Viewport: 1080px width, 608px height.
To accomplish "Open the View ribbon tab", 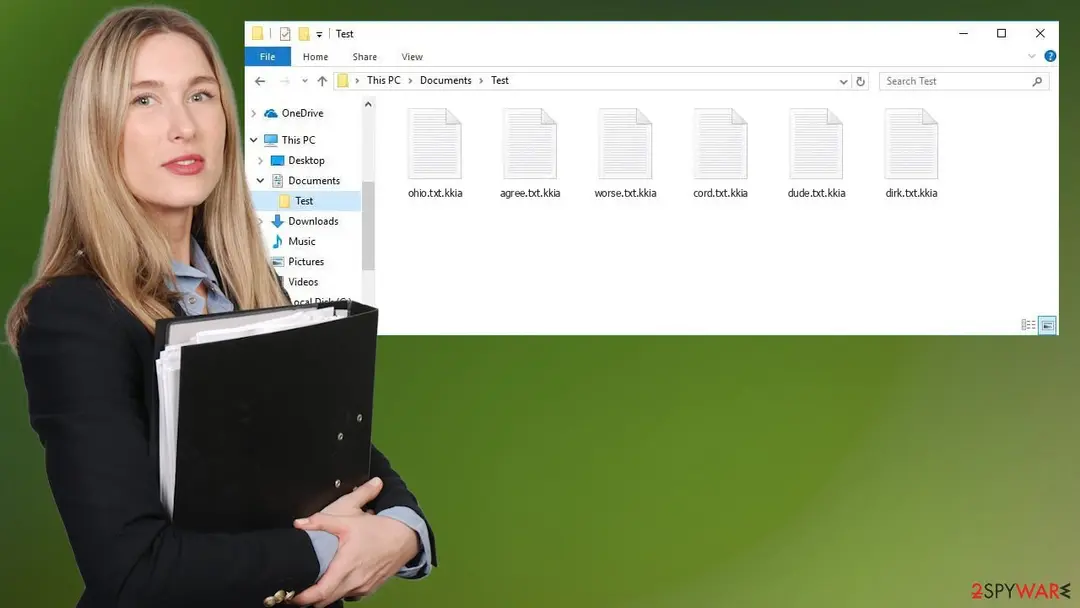I will point(412,56).
